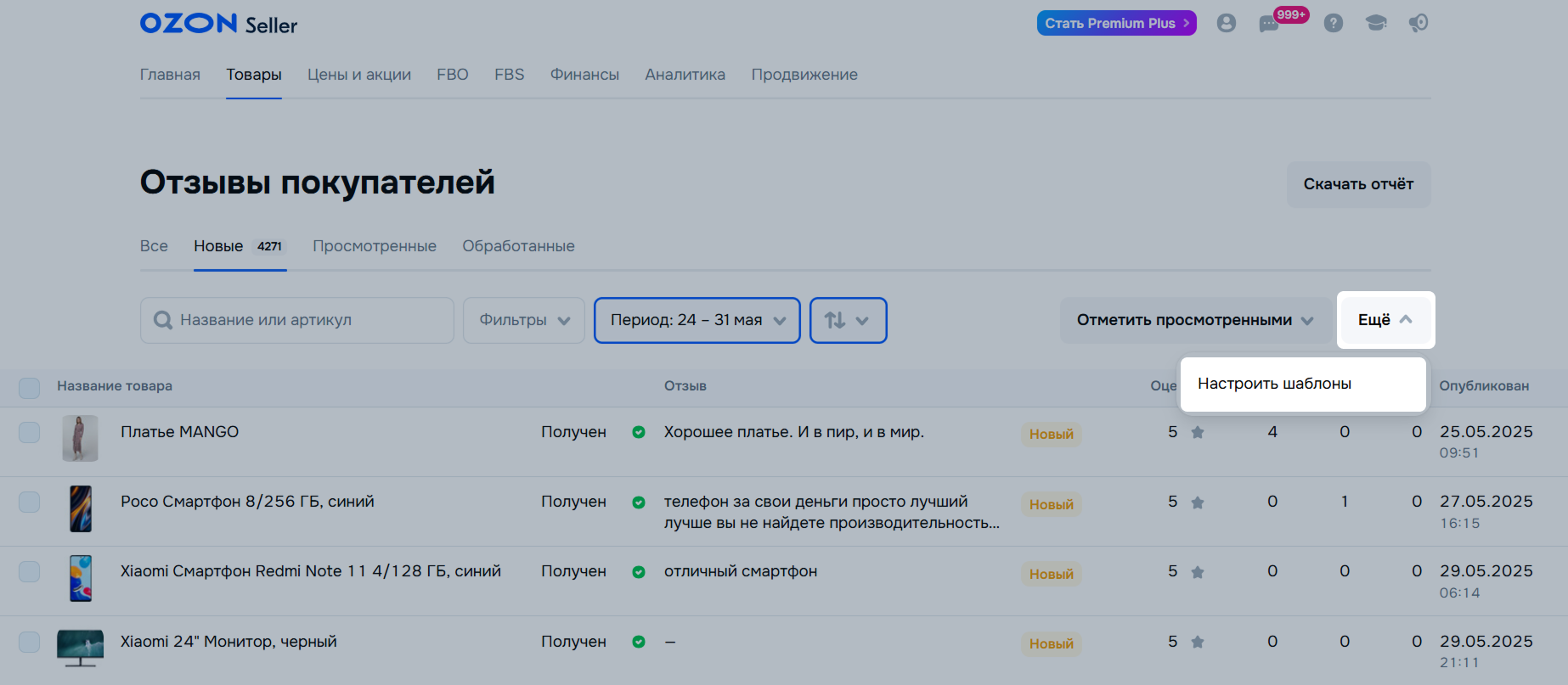This screenshot has width=1568, height=685.
Task: Click Стать Premium Plus button
Action: tap(1117, 23)
